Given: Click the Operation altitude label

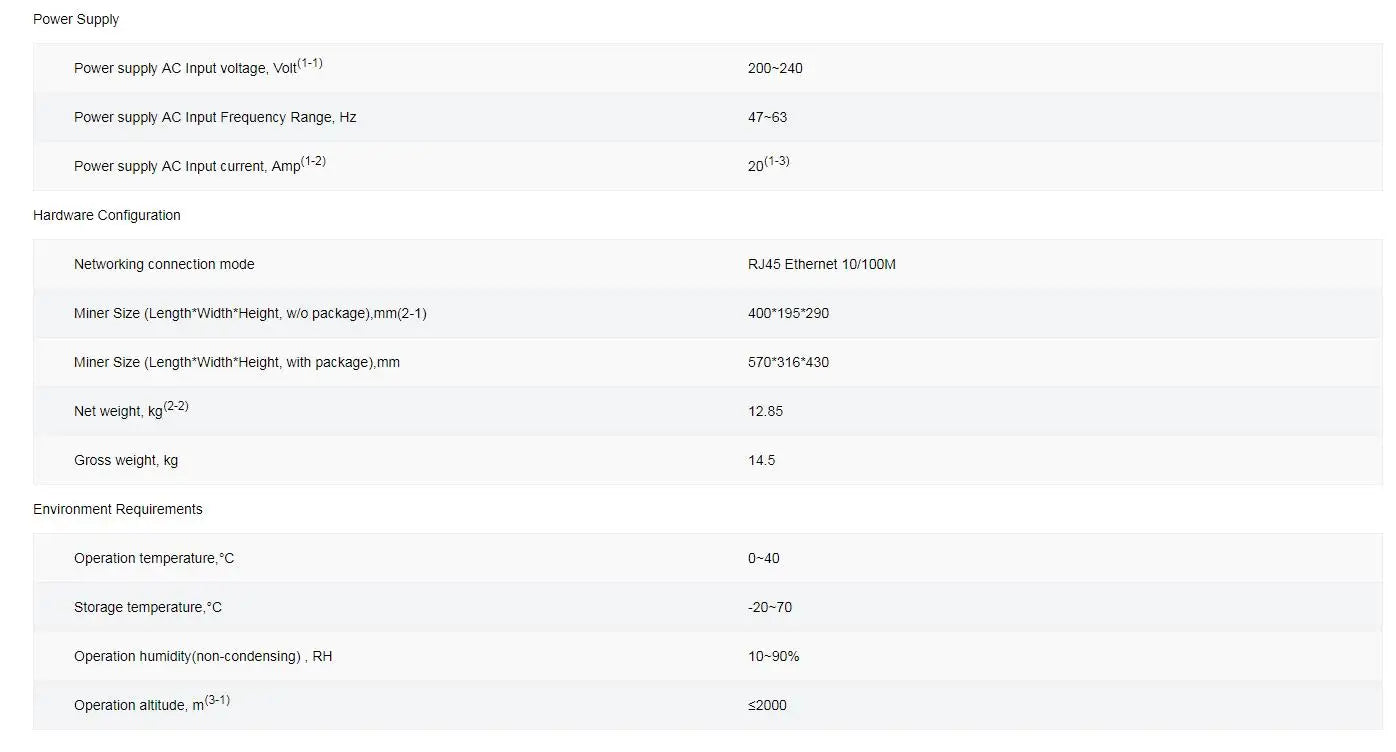Looking at the screenshot, I should (152, 704).
